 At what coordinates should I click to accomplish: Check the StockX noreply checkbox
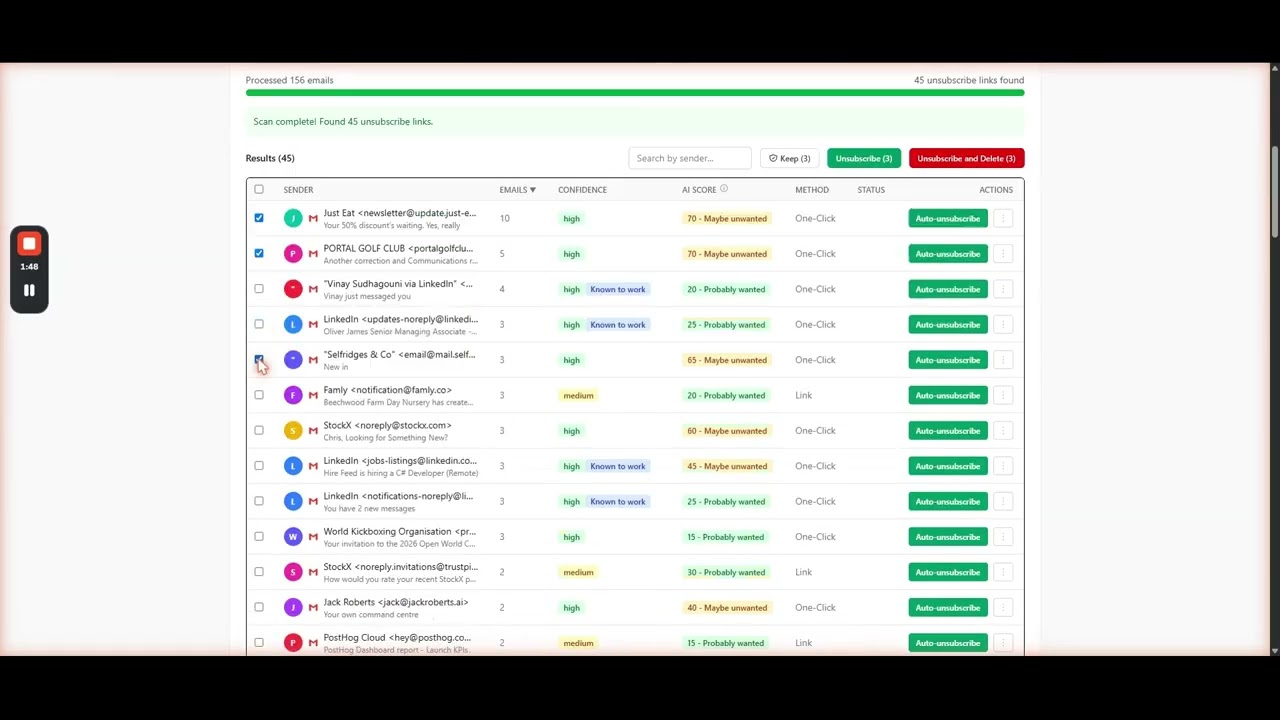[x=259, y=430]
